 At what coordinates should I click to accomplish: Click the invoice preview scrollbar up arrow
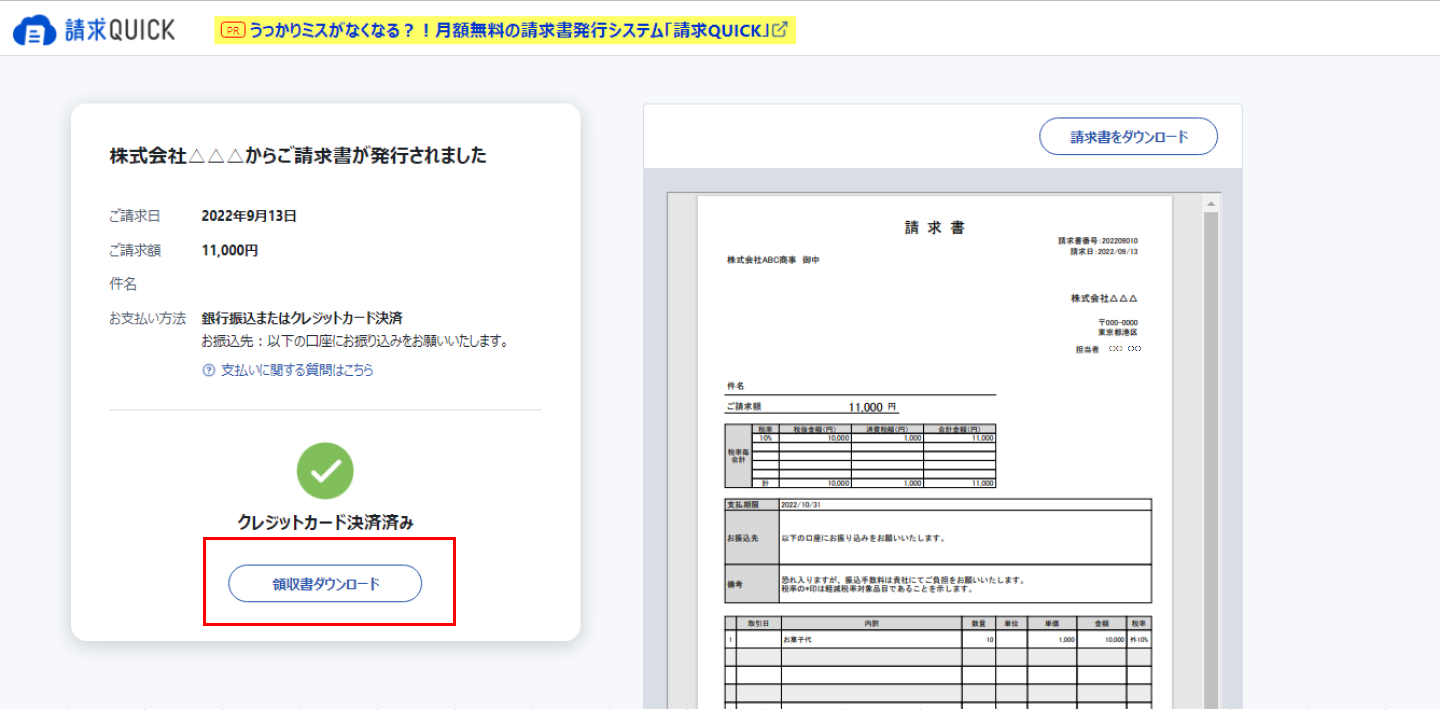1211,203
